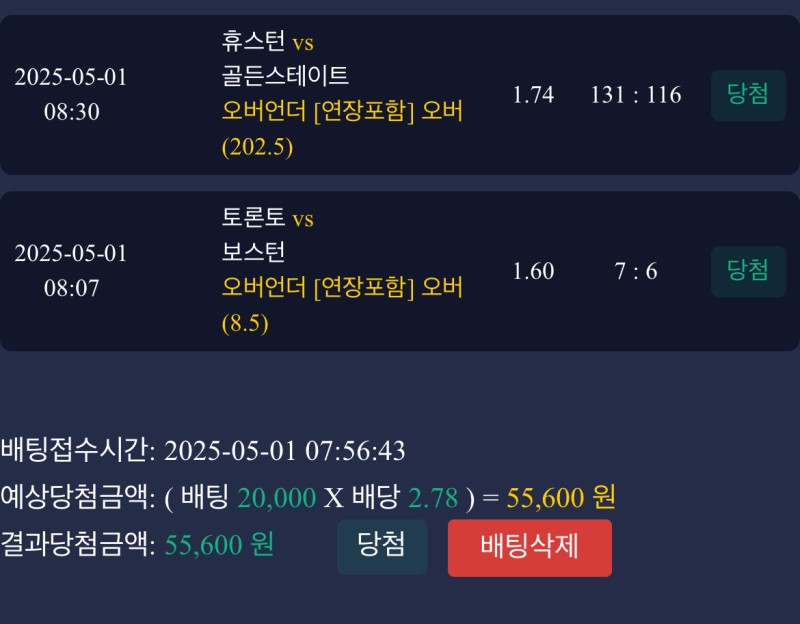
Task: Click the 토론토 team name
Action: (254, 218)
